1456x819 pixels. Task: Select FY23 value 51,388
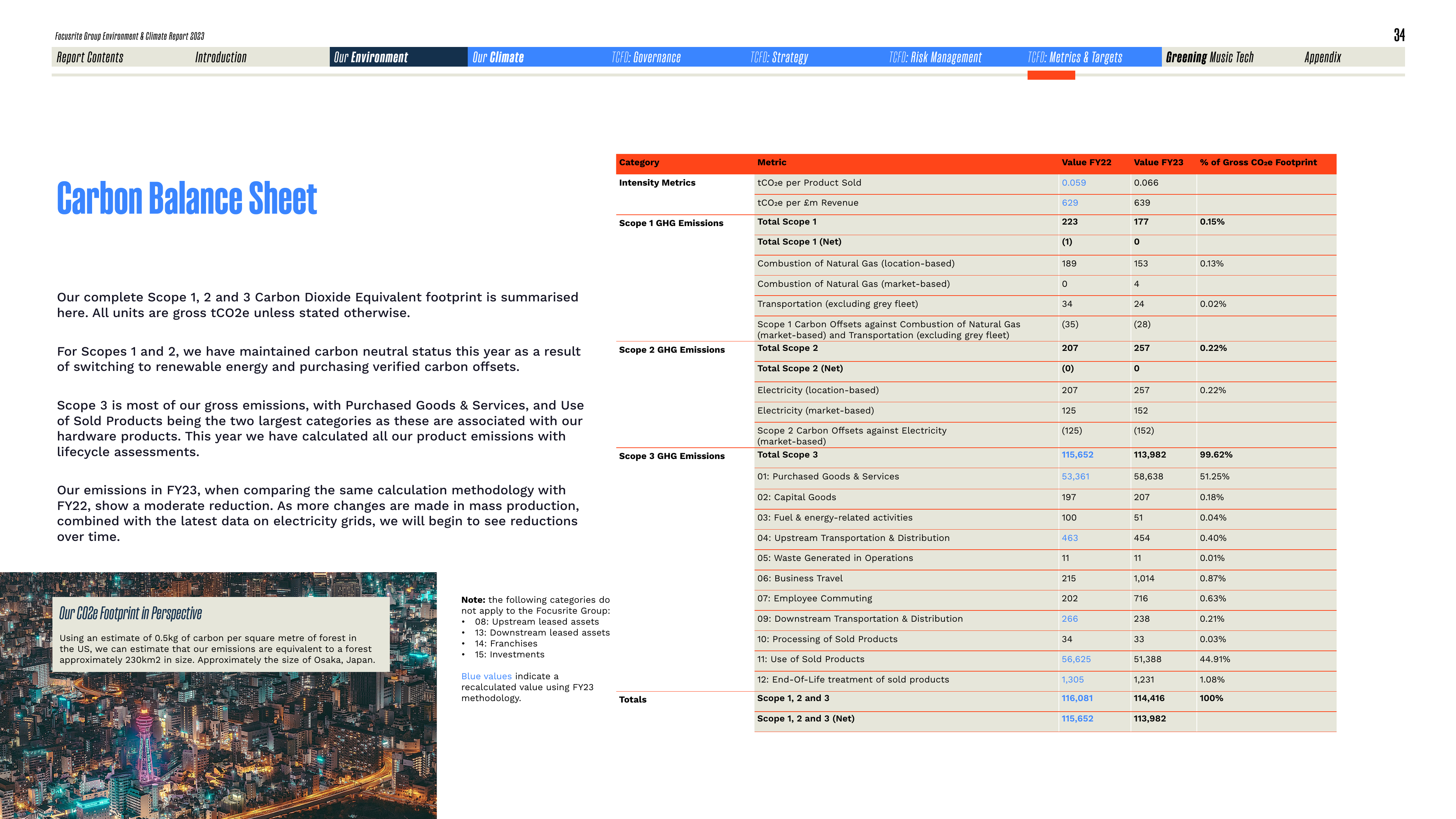coord(1148,659)
